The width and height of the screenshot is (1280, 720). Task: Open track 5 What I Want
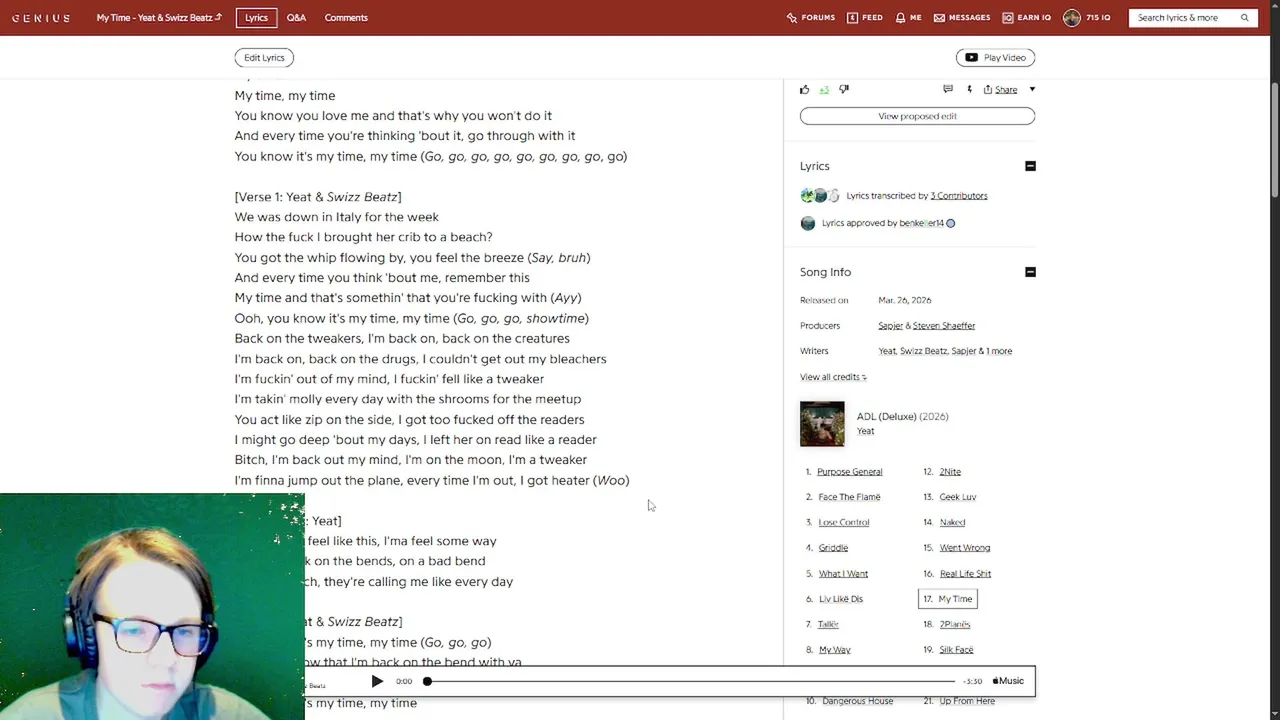(843, 574)
